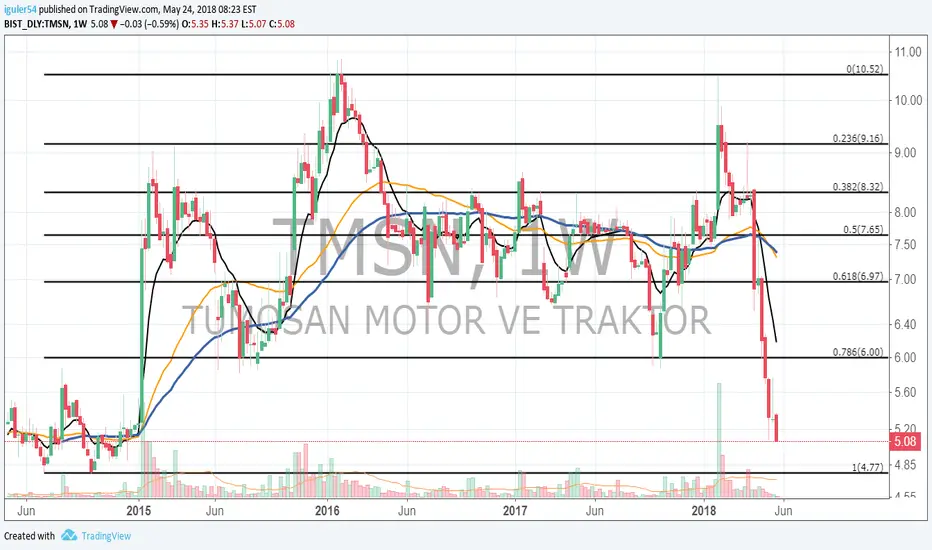Image resolution: width=932 pixels, height=550 pixels.
Task: Click the 4.85 price axis label
Action: point(905,465)
